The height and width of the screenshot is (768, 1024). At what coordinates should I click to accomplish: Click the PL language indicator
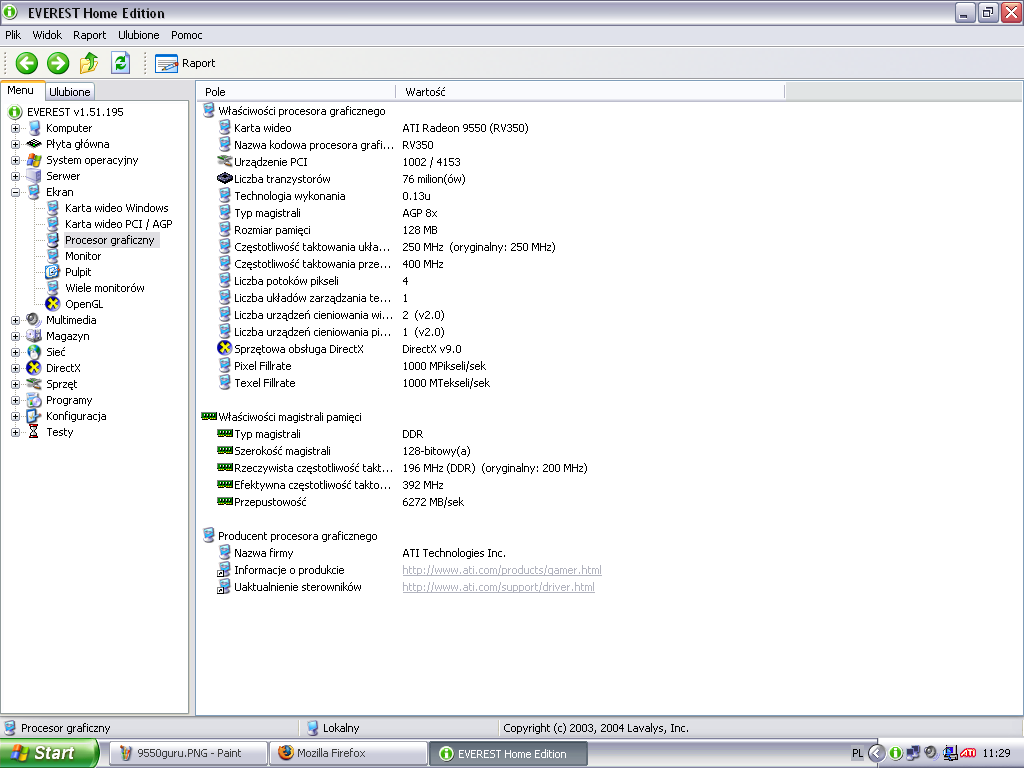(857, 753)
